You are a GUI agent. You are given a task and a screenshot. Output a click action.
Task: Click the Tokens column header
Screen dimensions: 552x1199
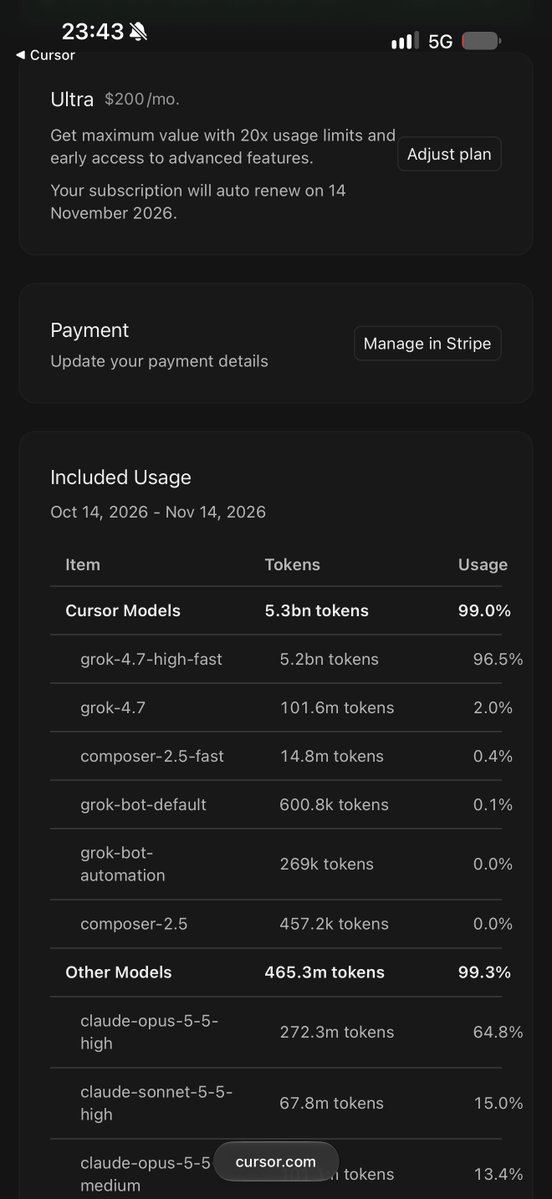pos(292,565)
